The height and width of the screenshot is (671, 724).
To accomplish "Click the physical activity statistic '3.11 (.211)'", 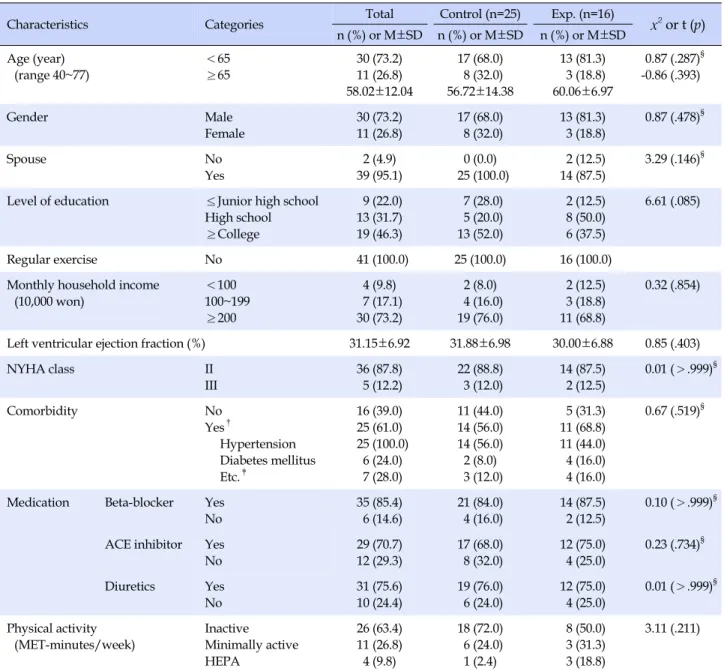I will point(672,629).
